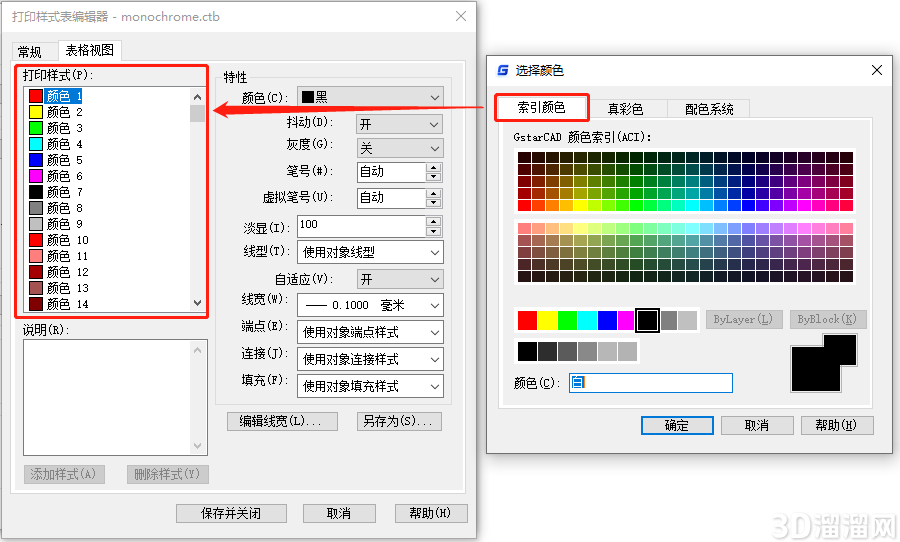Screen dimensions: 900x542
Task: Increase the 笔号(#) spinner value
Action: (434, 167)
